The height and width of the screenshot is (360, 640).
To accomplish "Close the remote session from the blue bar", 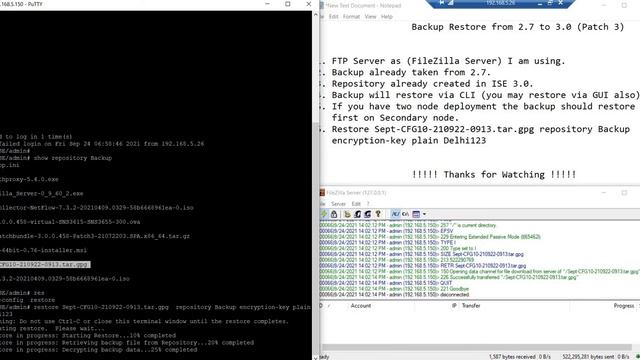I will pos(561,3).
